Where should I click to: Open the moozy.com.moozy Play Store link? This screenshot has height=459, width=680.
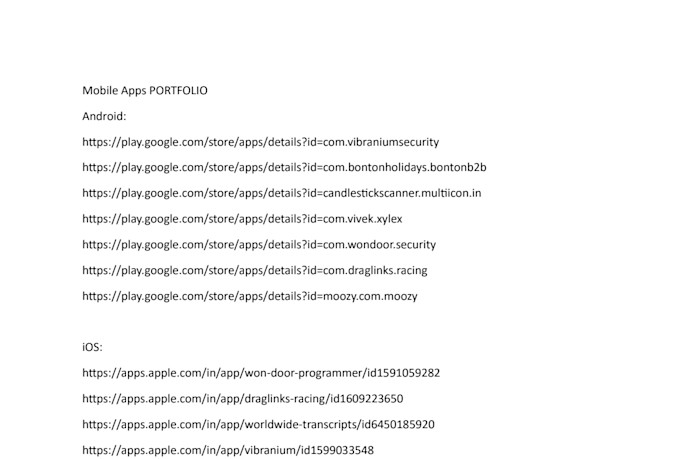point(250,296)
